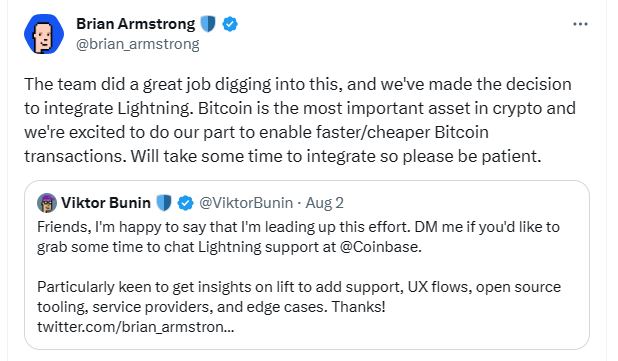Image resolution: width=618 pixels, height=361 pixels.
Task: Open the Viktor Bunin display name
Action: click(x=106, y=203)
